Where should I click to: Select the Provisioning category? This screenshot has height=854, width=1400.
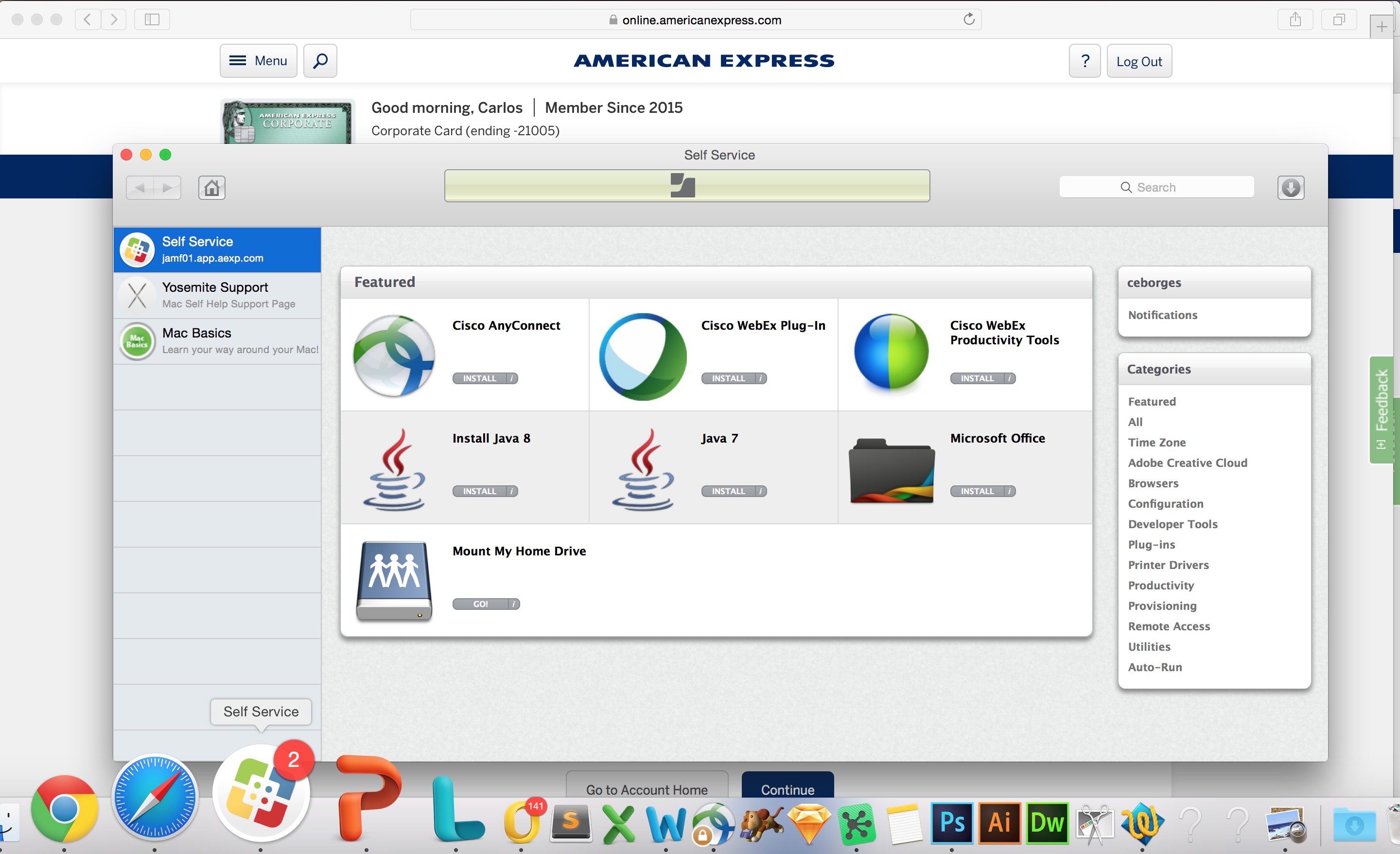1162,606
